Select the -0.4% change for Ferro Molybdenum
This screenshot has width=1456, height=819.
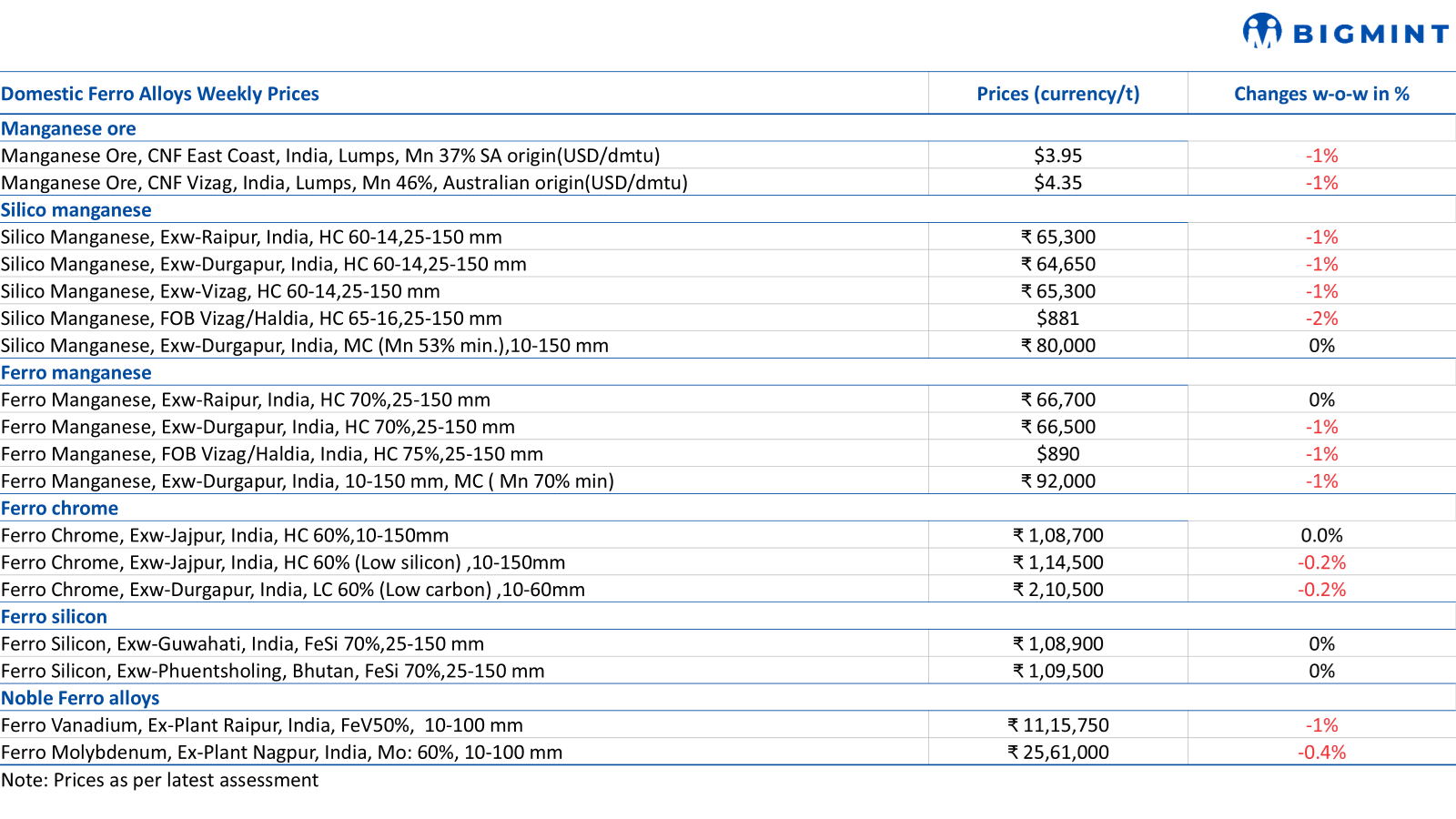1321,753
